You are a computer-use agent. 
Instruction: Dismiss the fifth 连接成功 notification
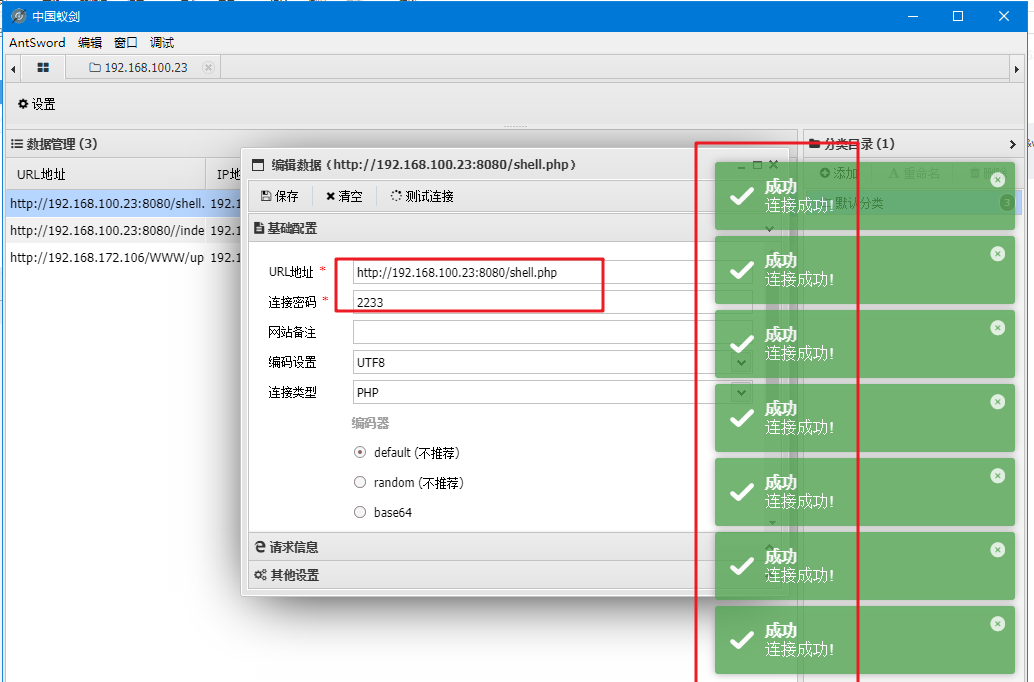coord(998,476)
